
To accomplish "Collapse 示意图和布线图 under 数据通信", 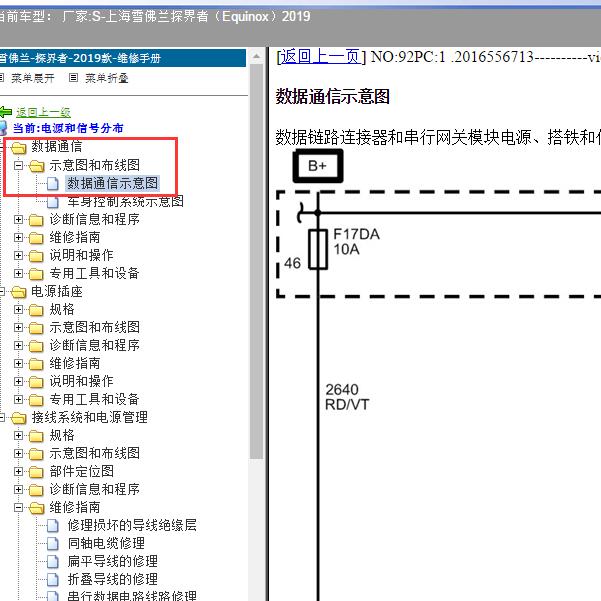I will pyautogui.click(x=18, y=166).
